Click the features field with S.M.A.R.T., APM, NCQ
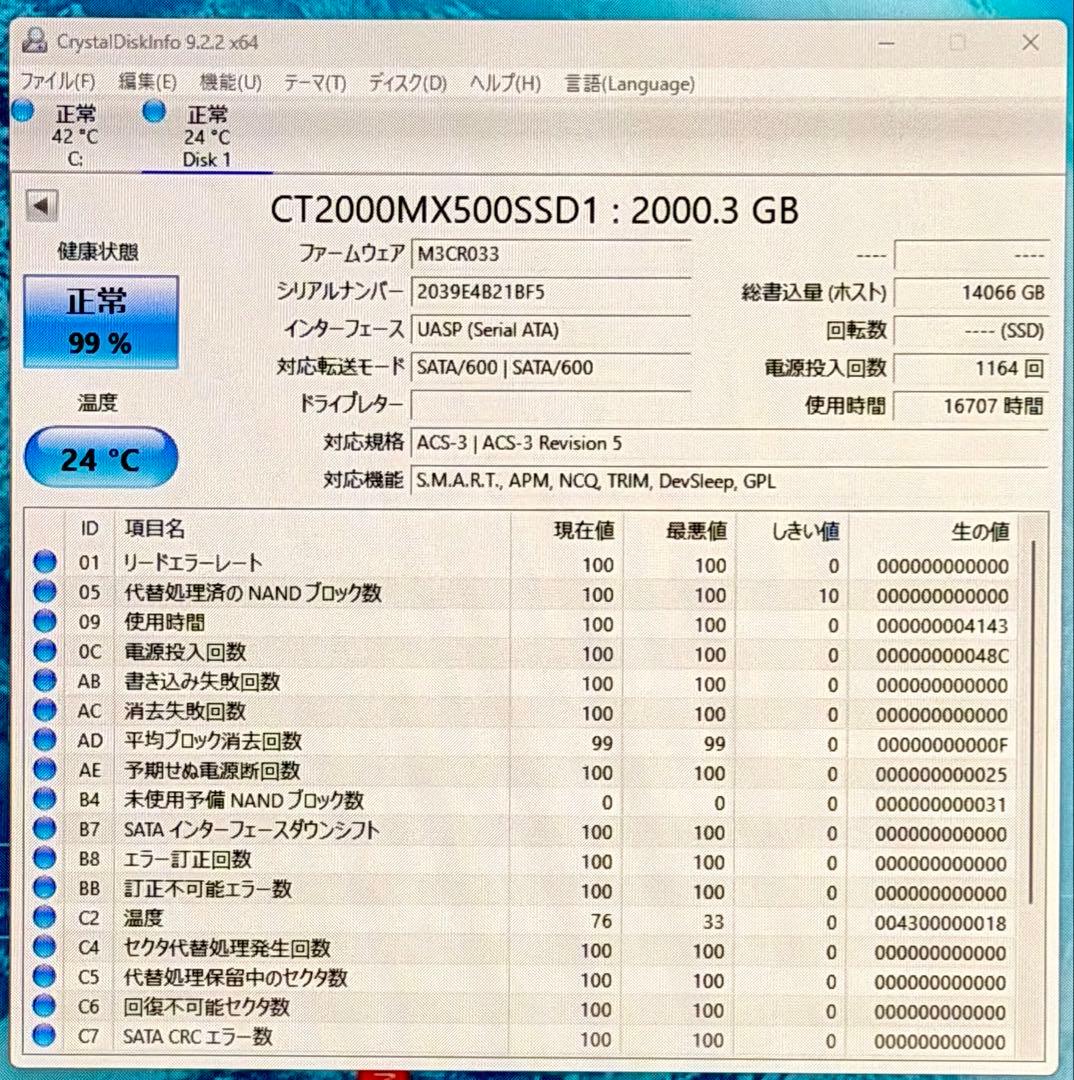The height and width of the screenshot is (1080, 1074). (729, 481)
